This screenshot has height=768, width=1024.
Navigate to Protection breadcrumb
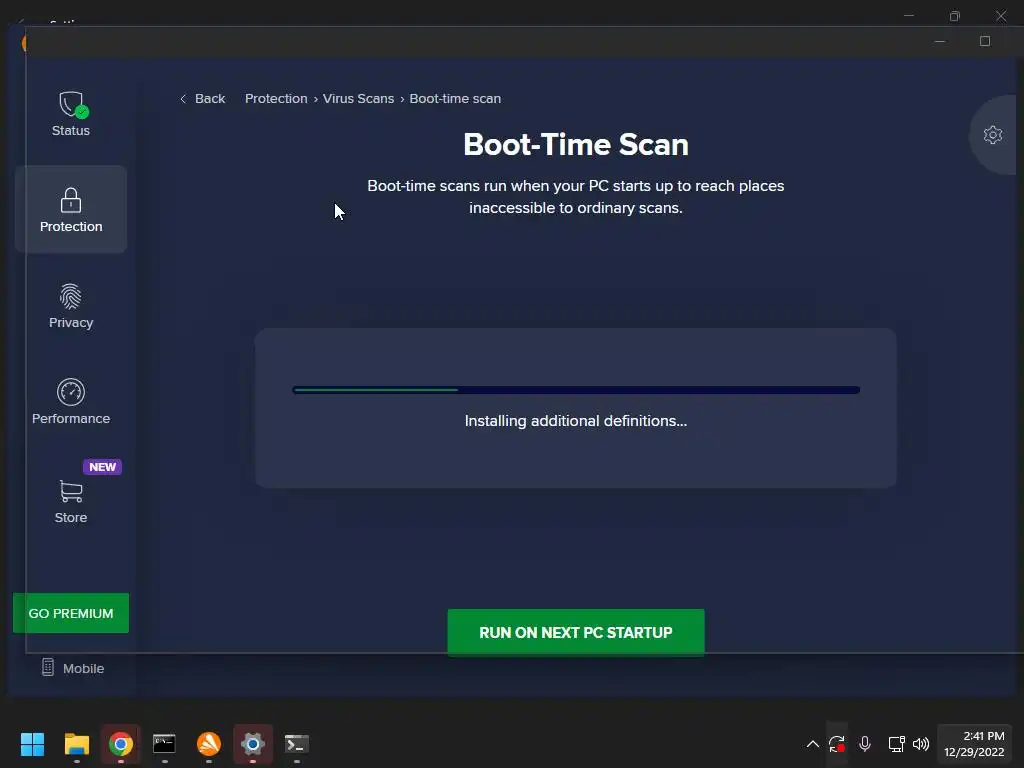[x=276, y=99]
